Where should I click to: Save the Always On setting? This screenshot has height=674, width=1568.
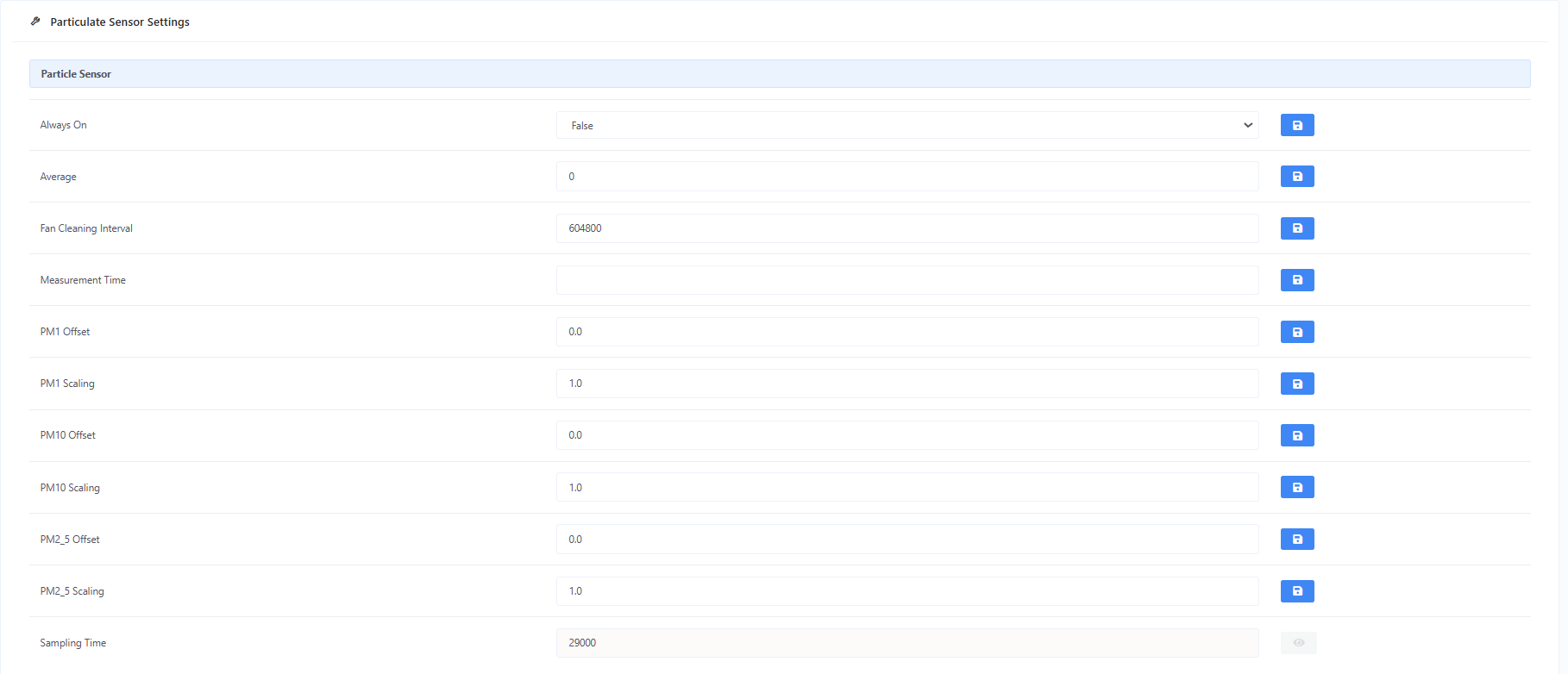click(x=1297, y=125)
